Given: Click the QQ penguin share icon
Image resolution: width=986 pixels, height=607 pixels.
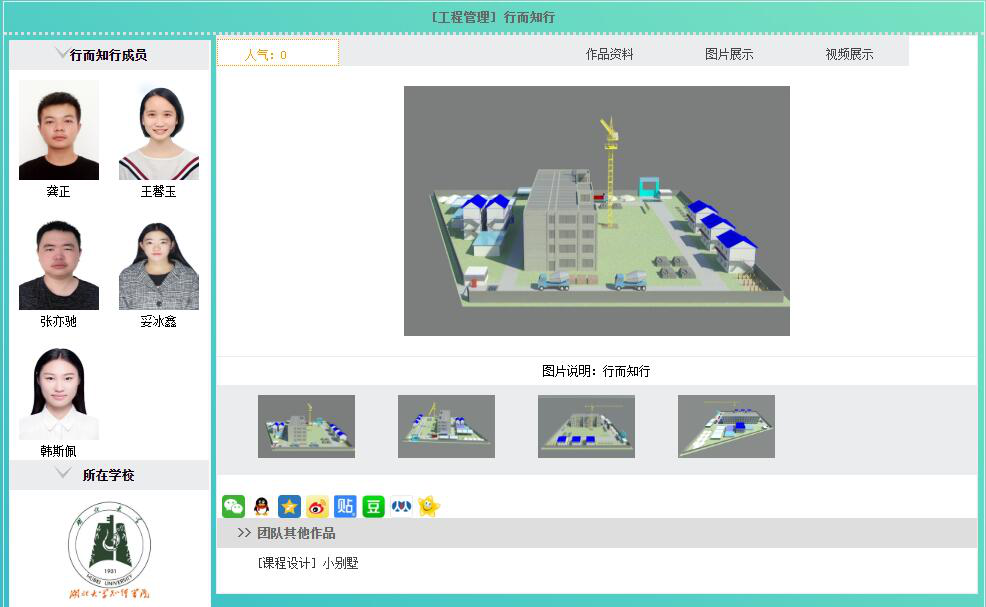Looking at the screenshot, I should [261, 506].
